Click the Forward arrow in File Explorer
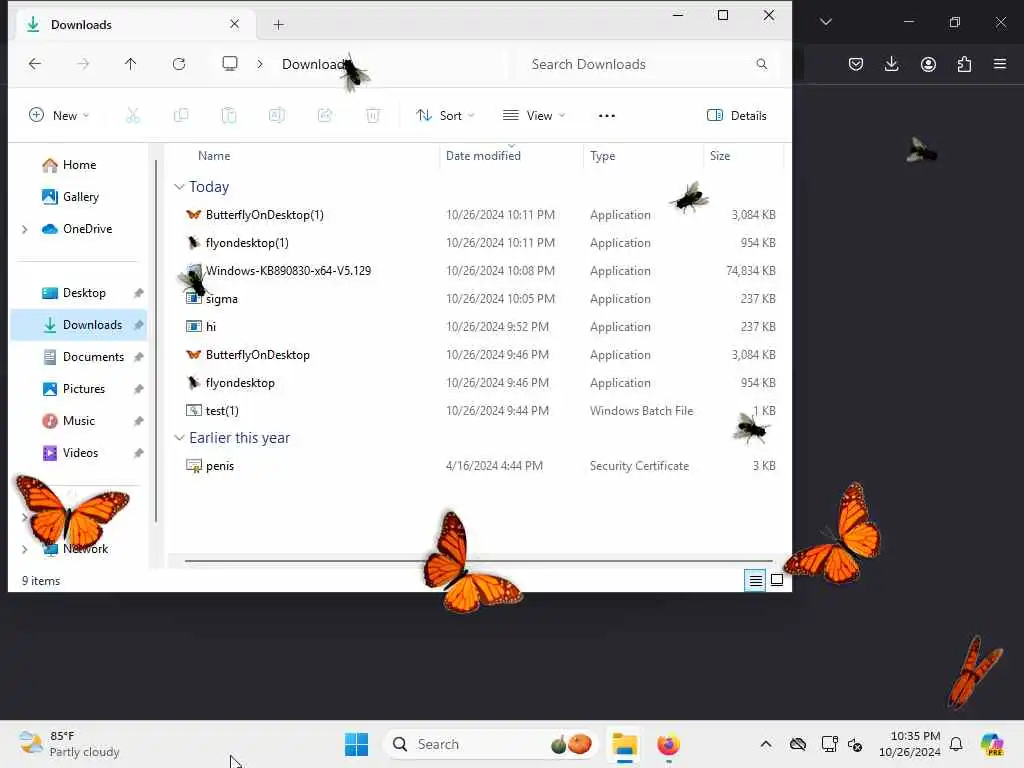This screenshot has height=768, width=1024. click(83, 63)
